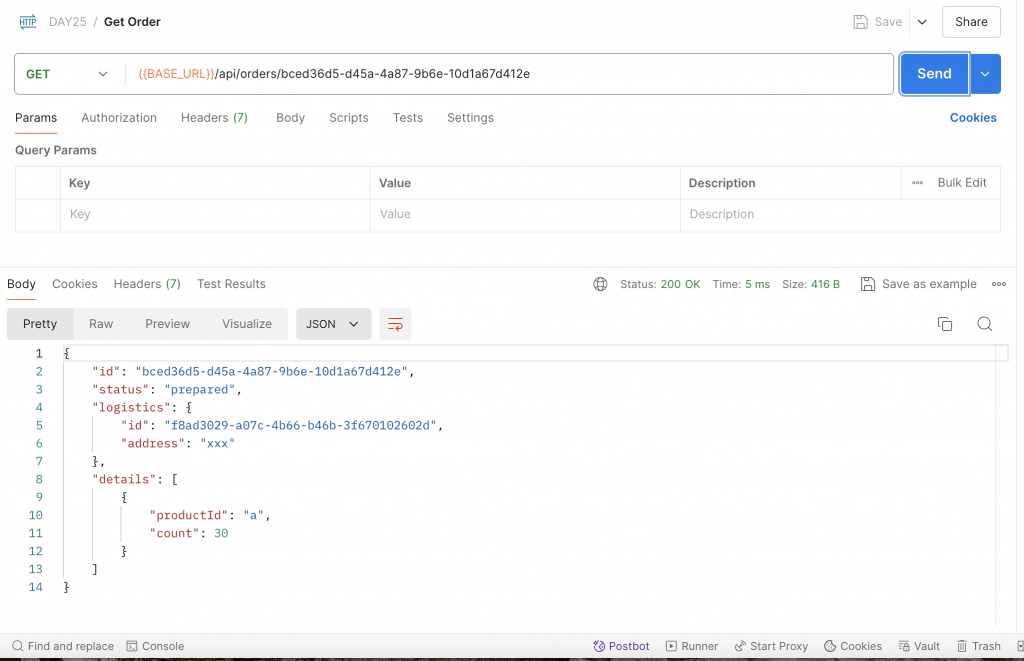
Task: Click the Send button
Action: tap(934, 74)
